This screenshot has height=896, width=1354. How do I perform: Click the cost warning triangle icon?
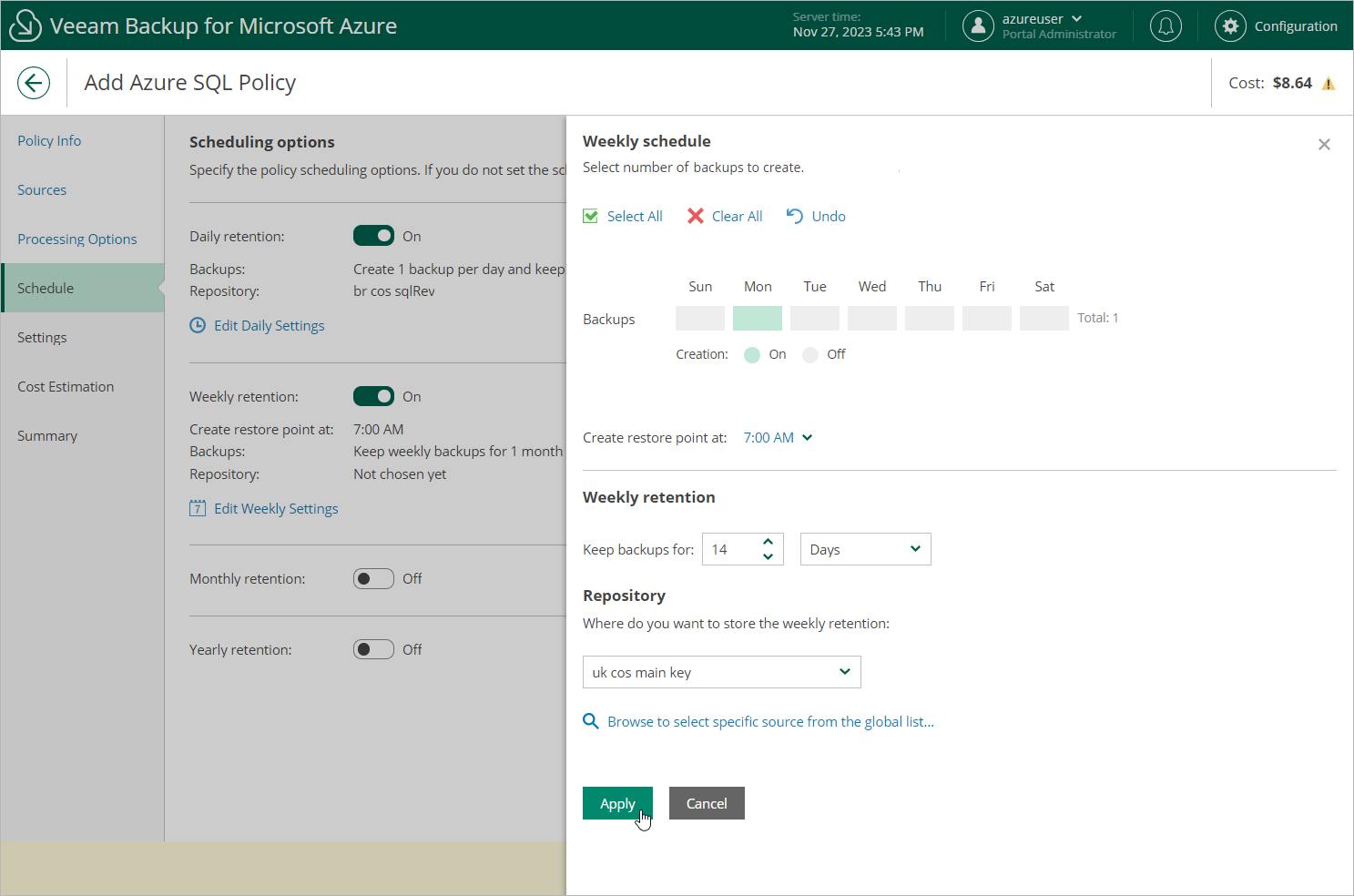[1329, 84]
